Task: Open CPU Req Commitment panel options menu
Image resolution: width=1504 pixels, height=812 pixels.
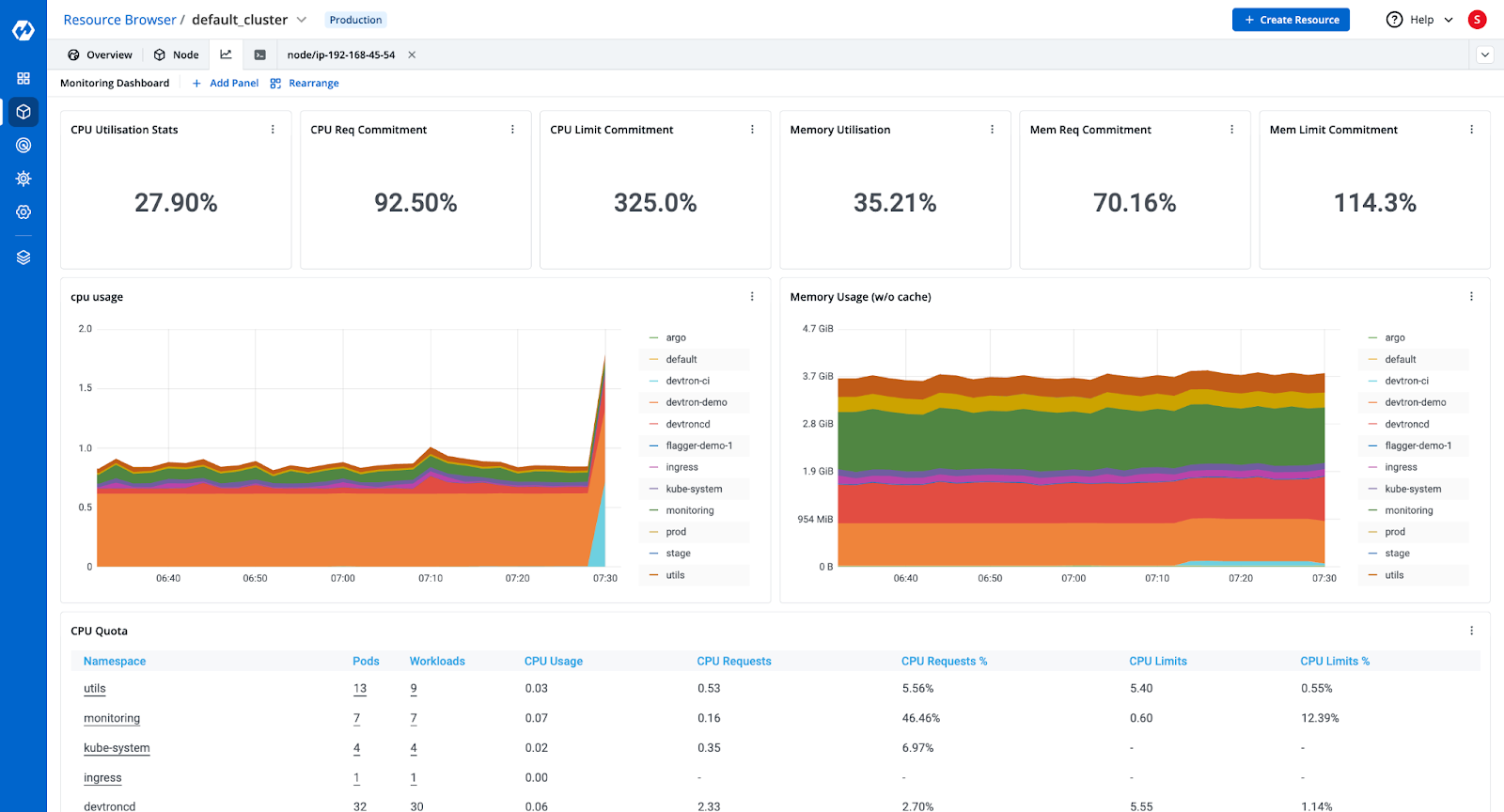Action: click(x=512, y=130)
